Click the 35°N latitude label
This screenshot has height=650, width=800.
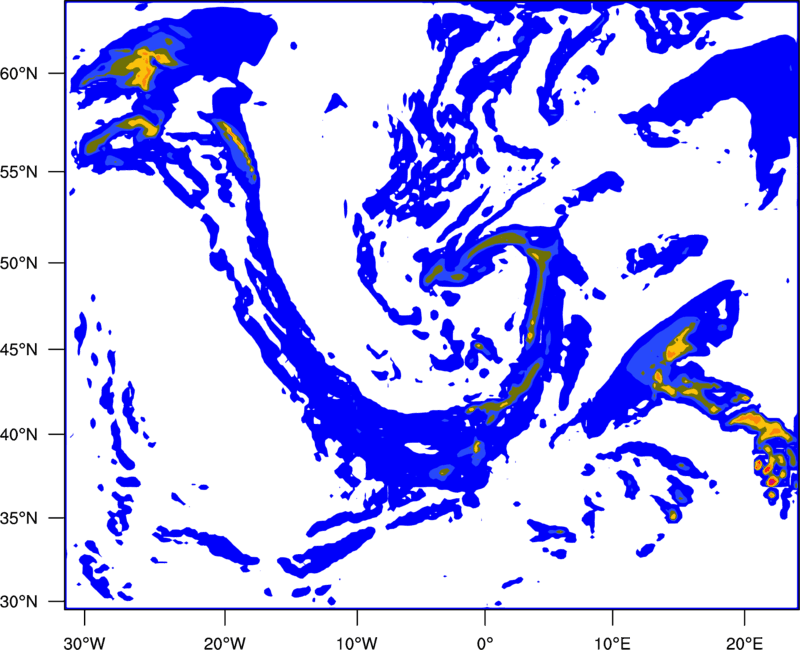[19, 518]
